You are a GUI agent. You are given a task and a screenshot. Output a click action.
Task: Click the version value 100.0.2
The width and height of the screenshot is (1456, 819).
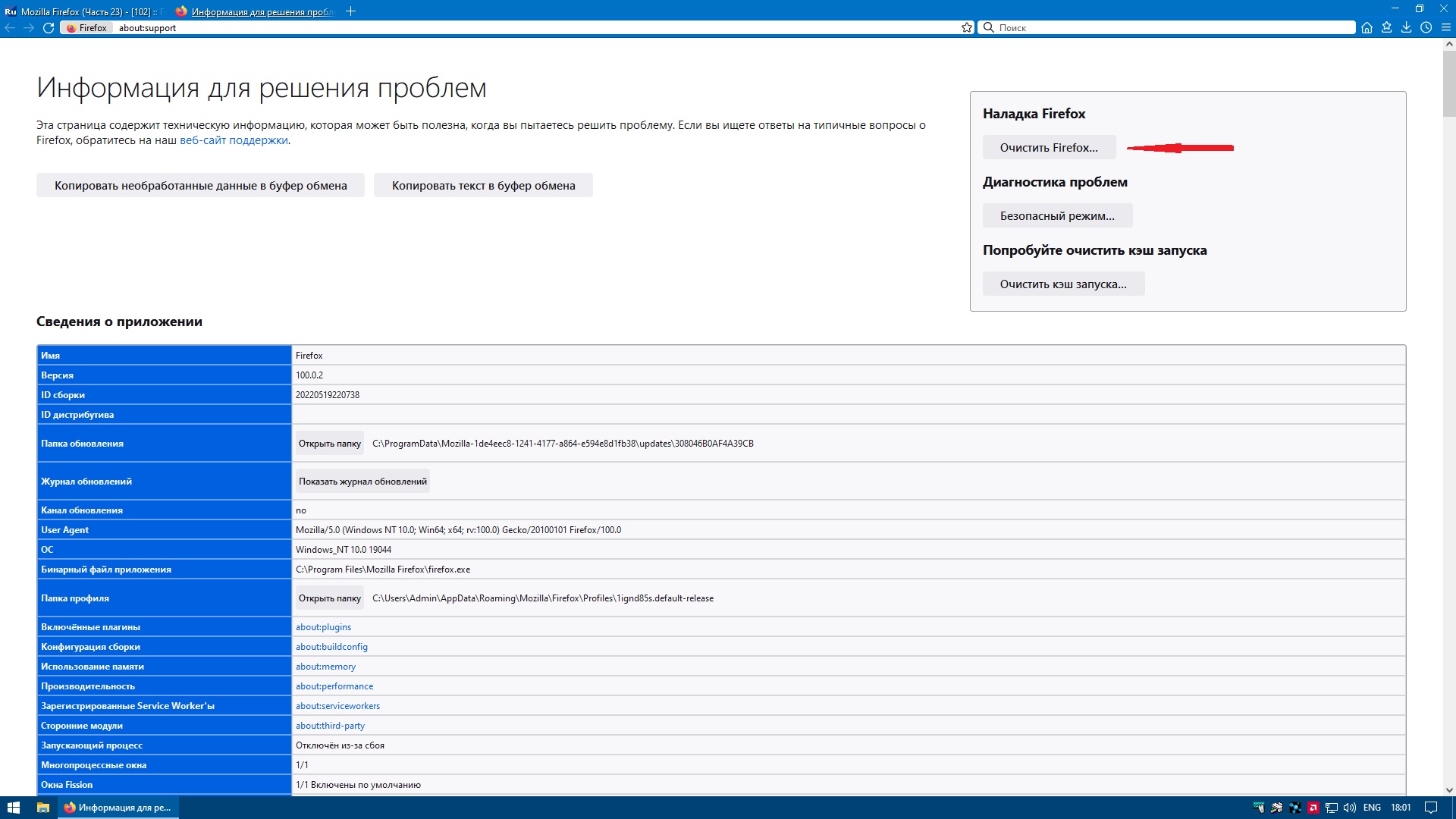[x=309, y=375]
